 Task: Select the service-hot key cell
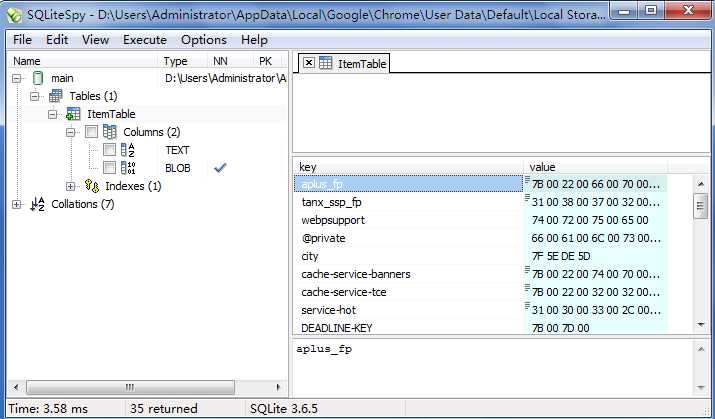click(x=409, y=310)
